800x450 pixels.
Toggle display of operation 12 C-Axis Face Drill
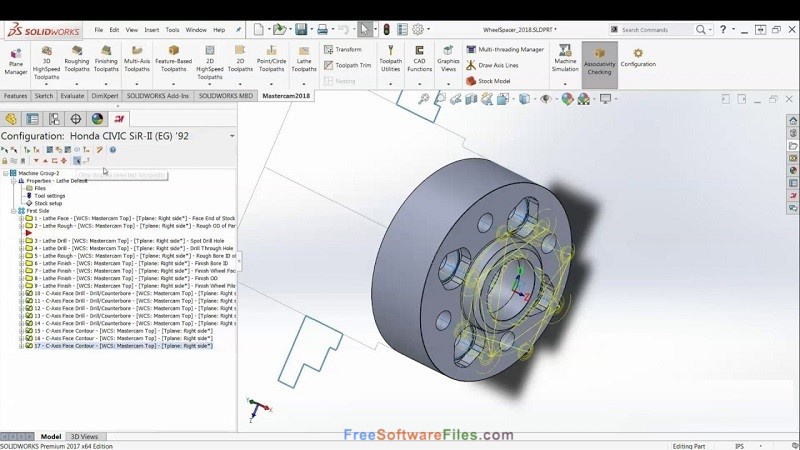29,308
